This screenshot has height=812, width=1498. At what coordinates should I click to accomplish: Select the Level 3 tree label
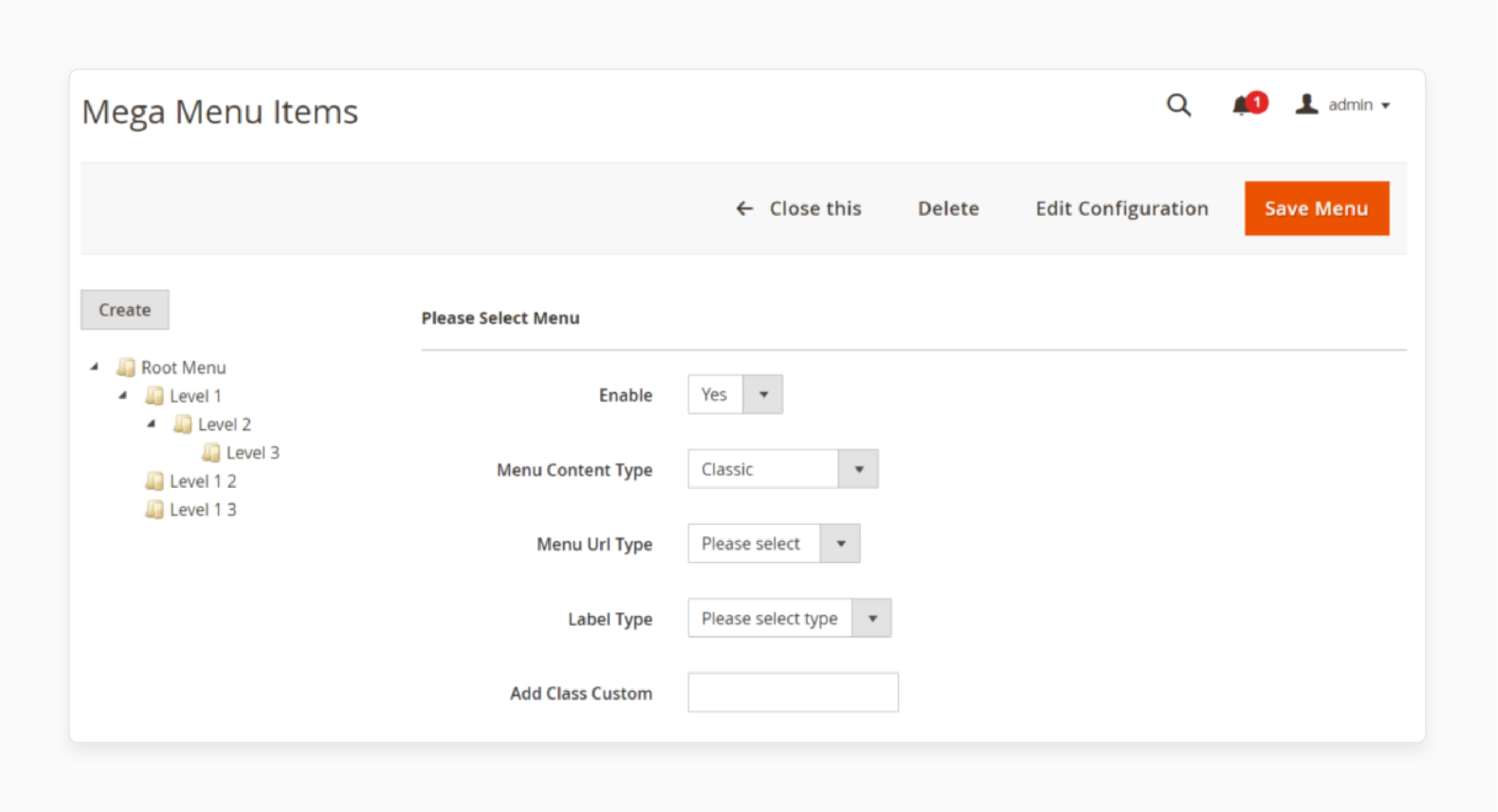(253, 453)
